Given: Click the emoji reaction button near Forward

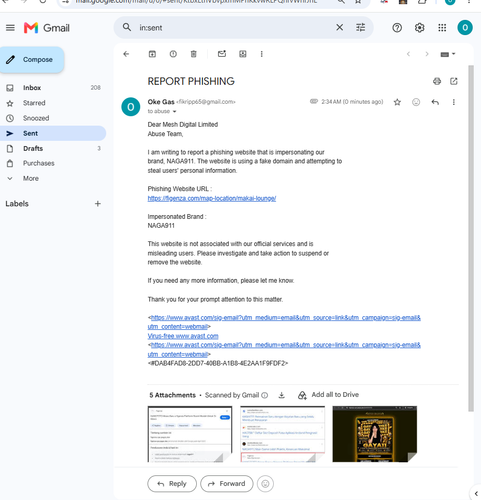Looking at the screenshot, I should tap(265, 484).
